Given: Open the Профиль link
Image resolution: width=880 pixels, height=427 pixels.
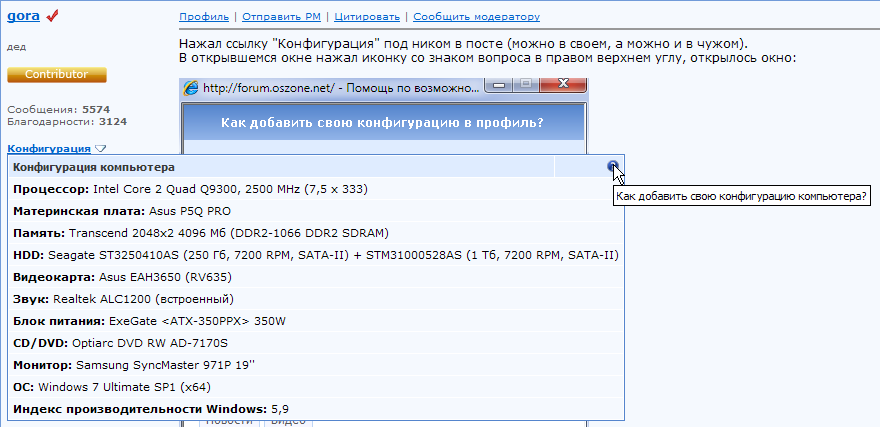Looking at the screenshot, I should [204, 17].
